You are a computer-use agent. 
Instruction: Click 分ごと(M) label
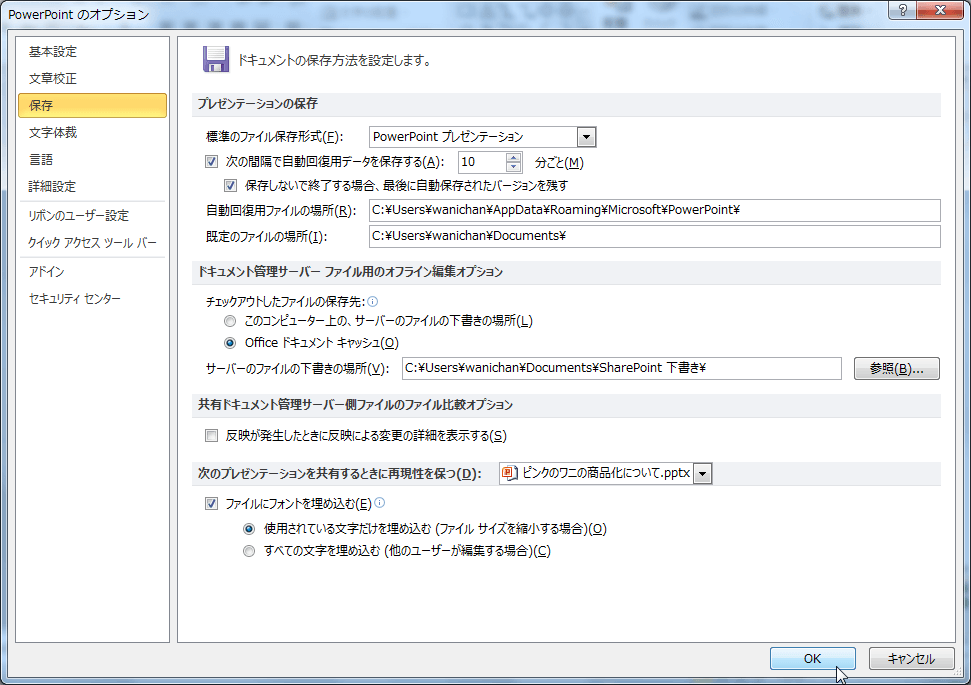[x=559, y=162]
